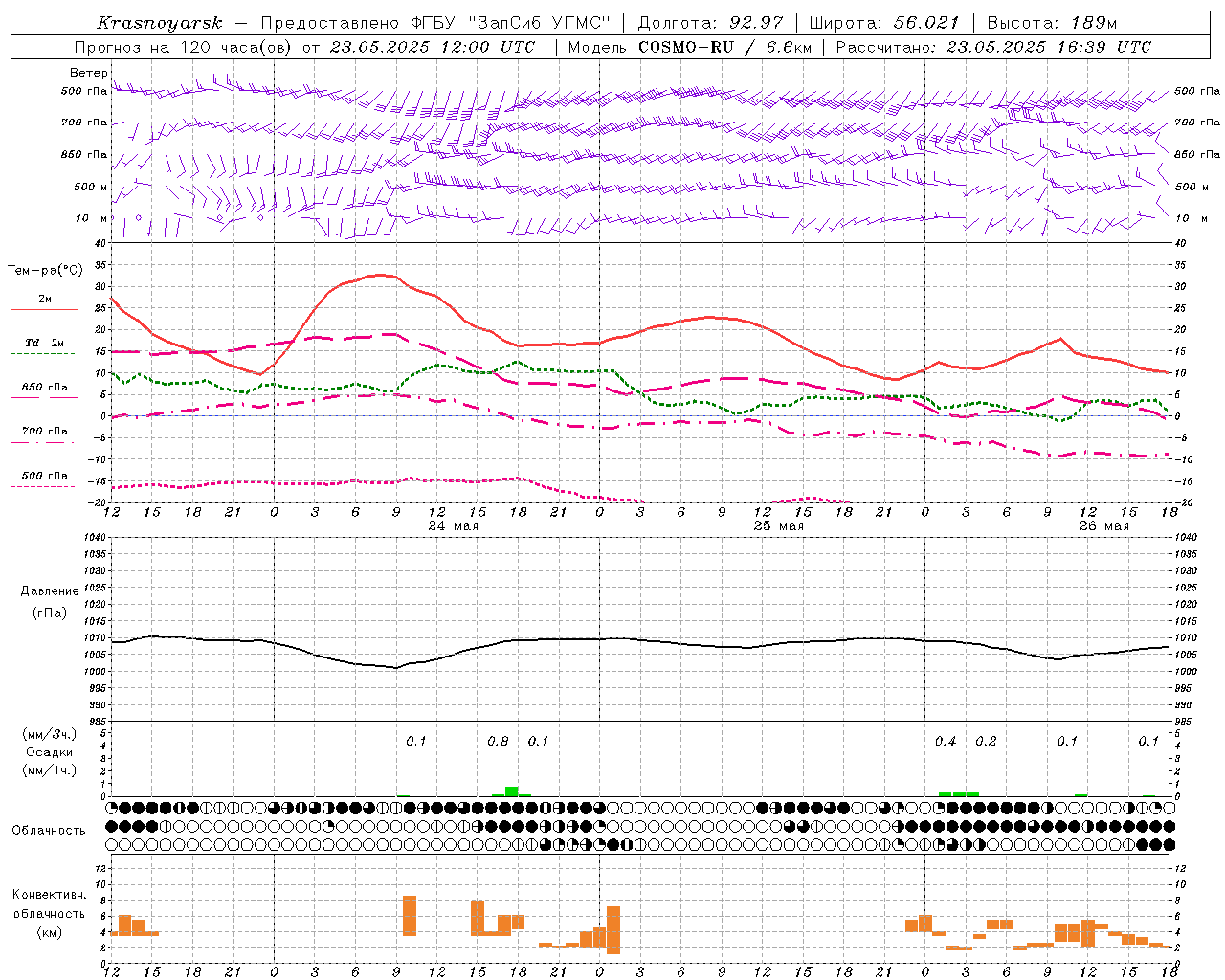This screenshot has width=1225, height=980.
Task: Click the dotted line sample under 500 гПа legend
Action: pyautogui.click(x=42, y=486)
